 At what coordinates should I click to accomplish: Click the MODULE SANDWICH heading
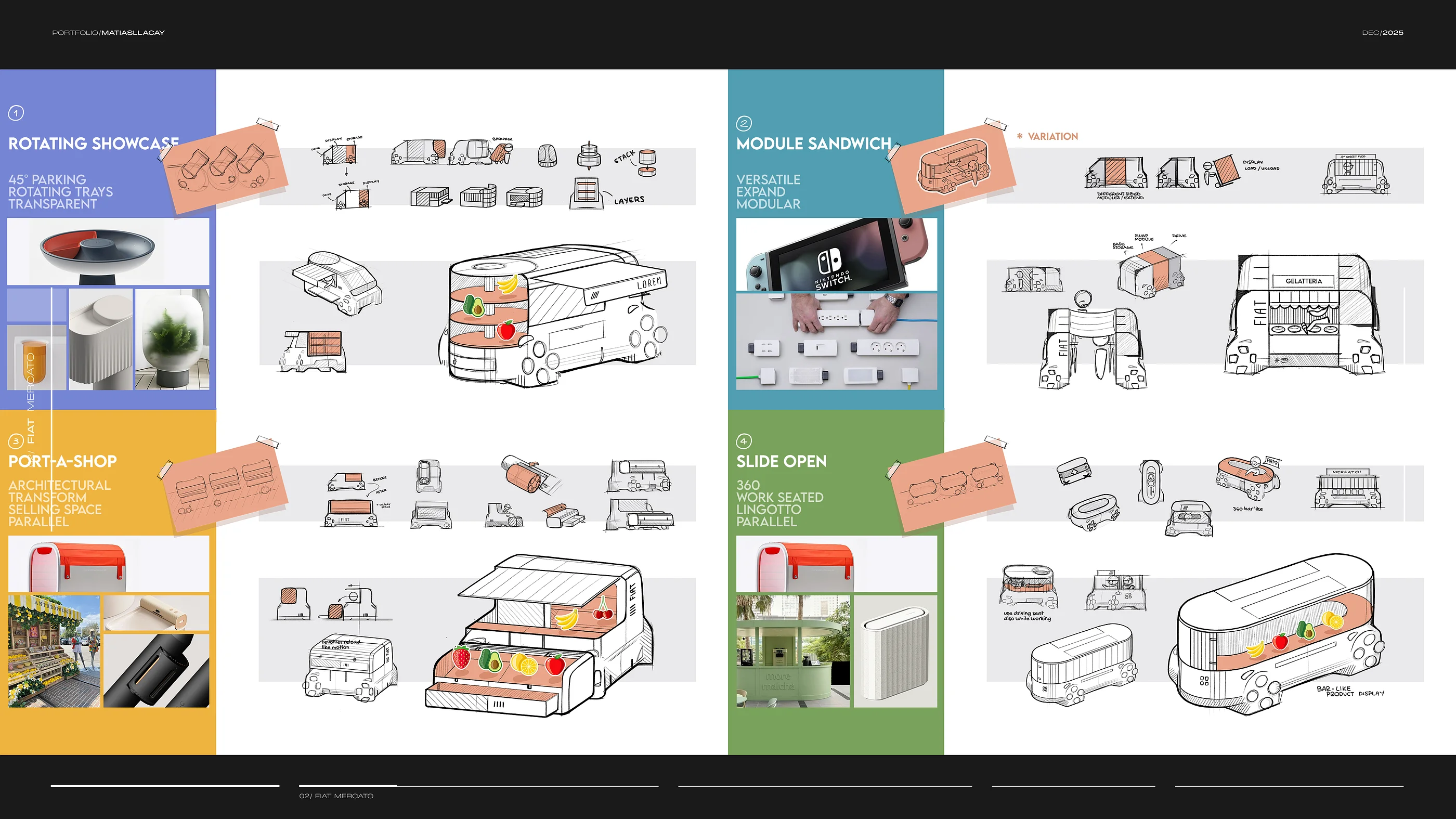[813, 144]
